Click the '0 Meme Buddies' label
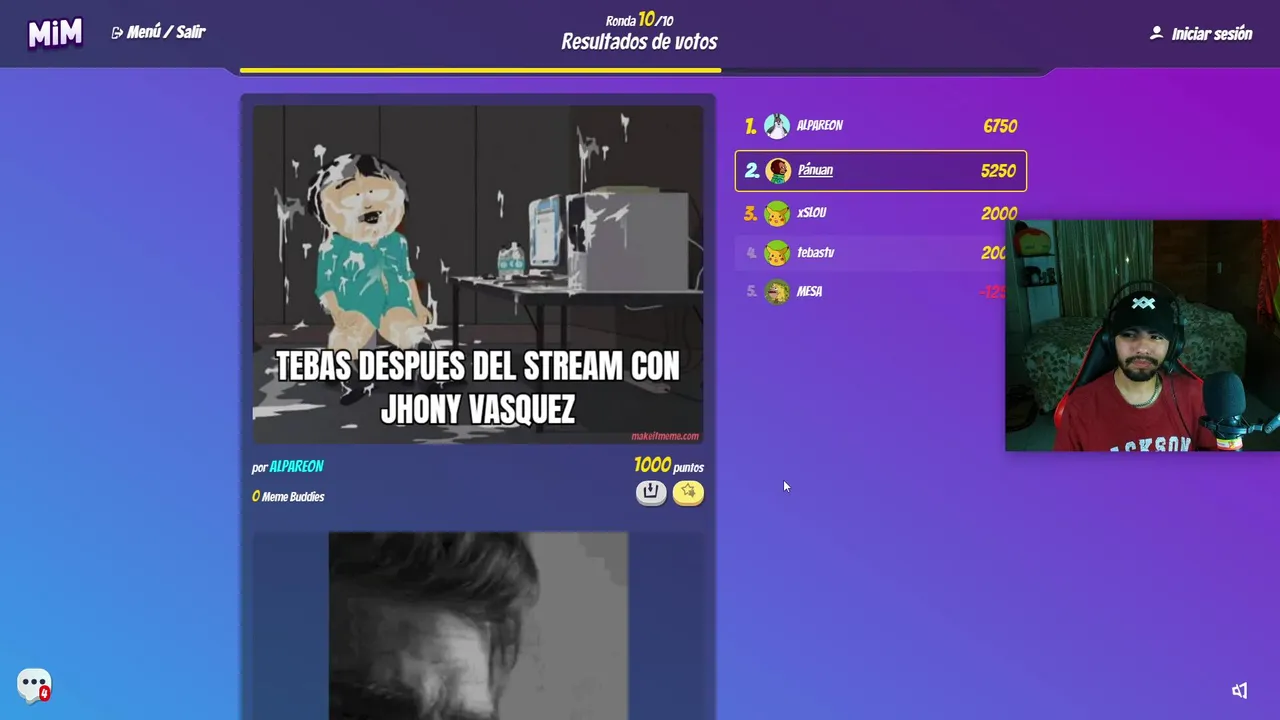1280x720 pixels. point(288,496)
